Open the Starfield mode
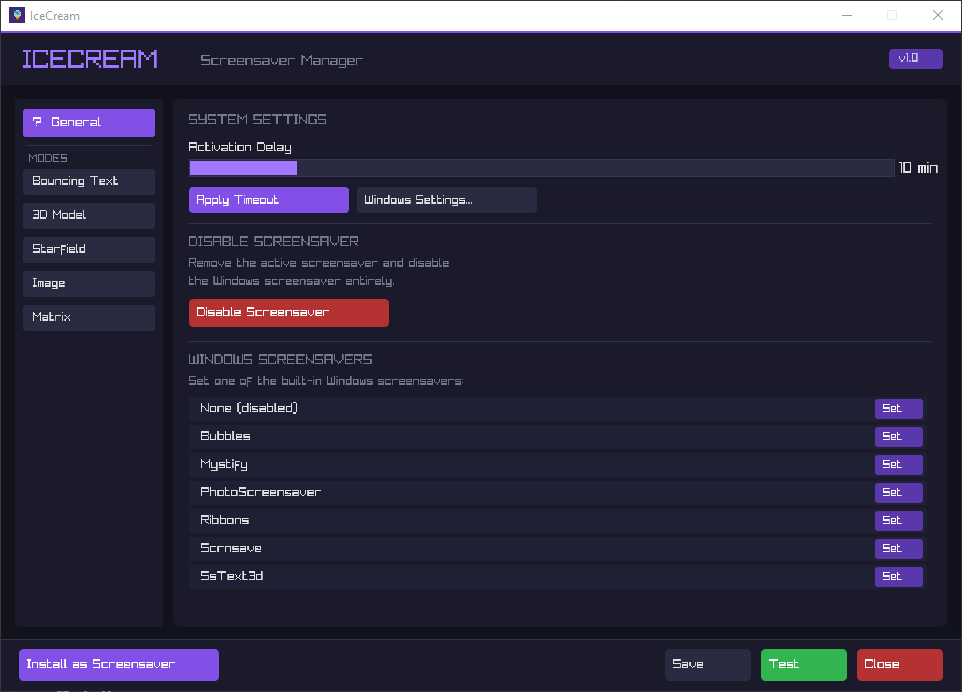Screen dimensions: 962x692 click(89, 250)
